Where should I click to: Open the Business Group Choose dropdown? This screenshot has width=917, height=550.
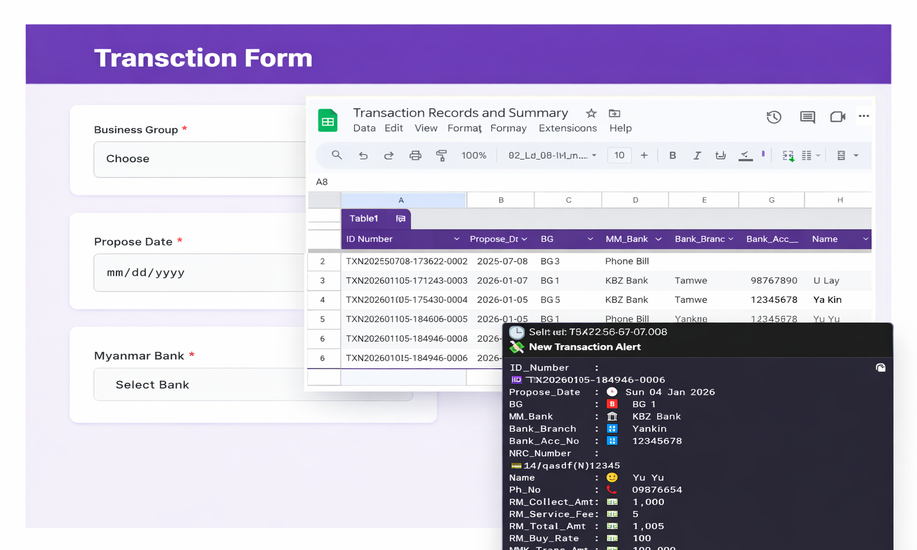tap(199, 159)
